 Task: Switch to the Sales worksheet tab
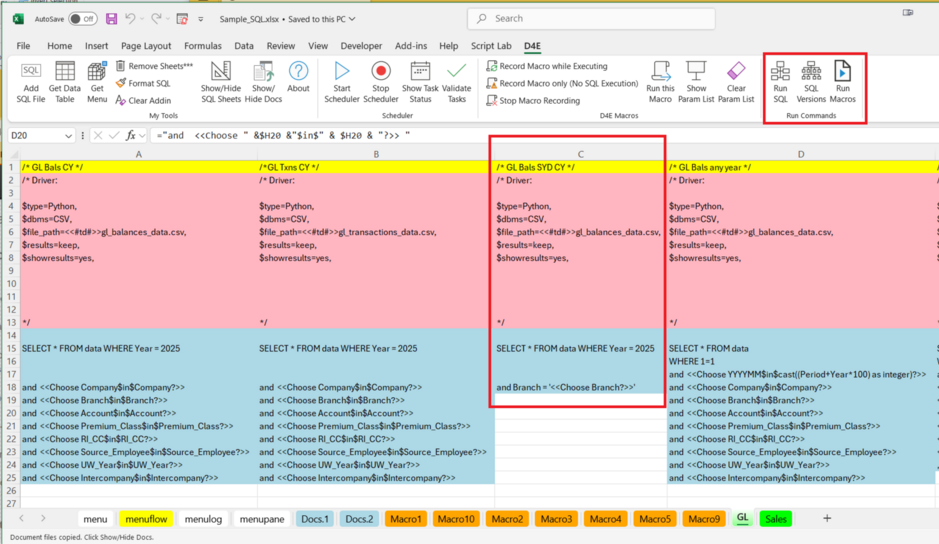coord(775,519)
